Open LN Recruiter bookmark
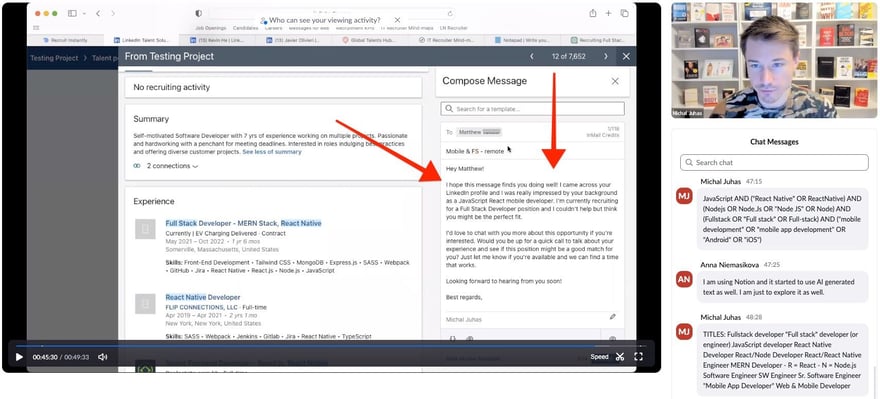880x399 pixels. (453, 28)
